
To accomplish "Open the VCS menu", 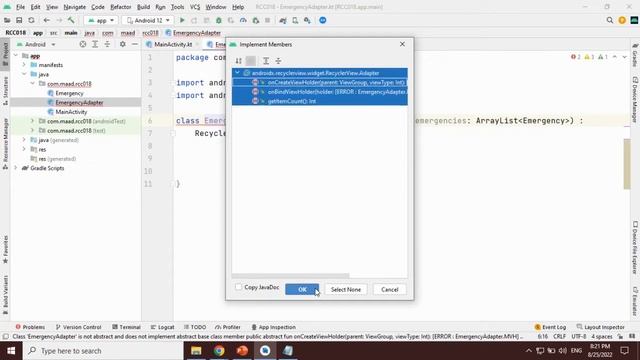I will pos(195,7).
